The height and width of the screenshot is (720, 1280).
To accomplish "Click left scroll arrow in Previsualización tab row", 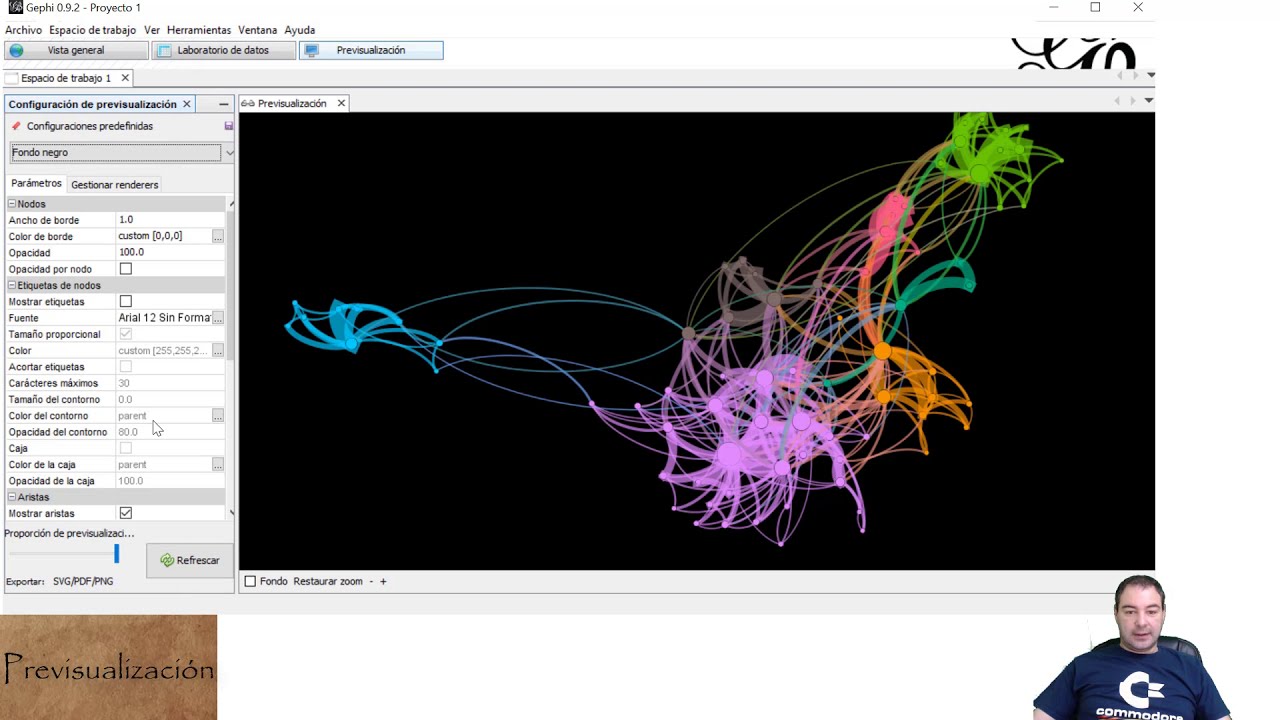I will 1118,100.
